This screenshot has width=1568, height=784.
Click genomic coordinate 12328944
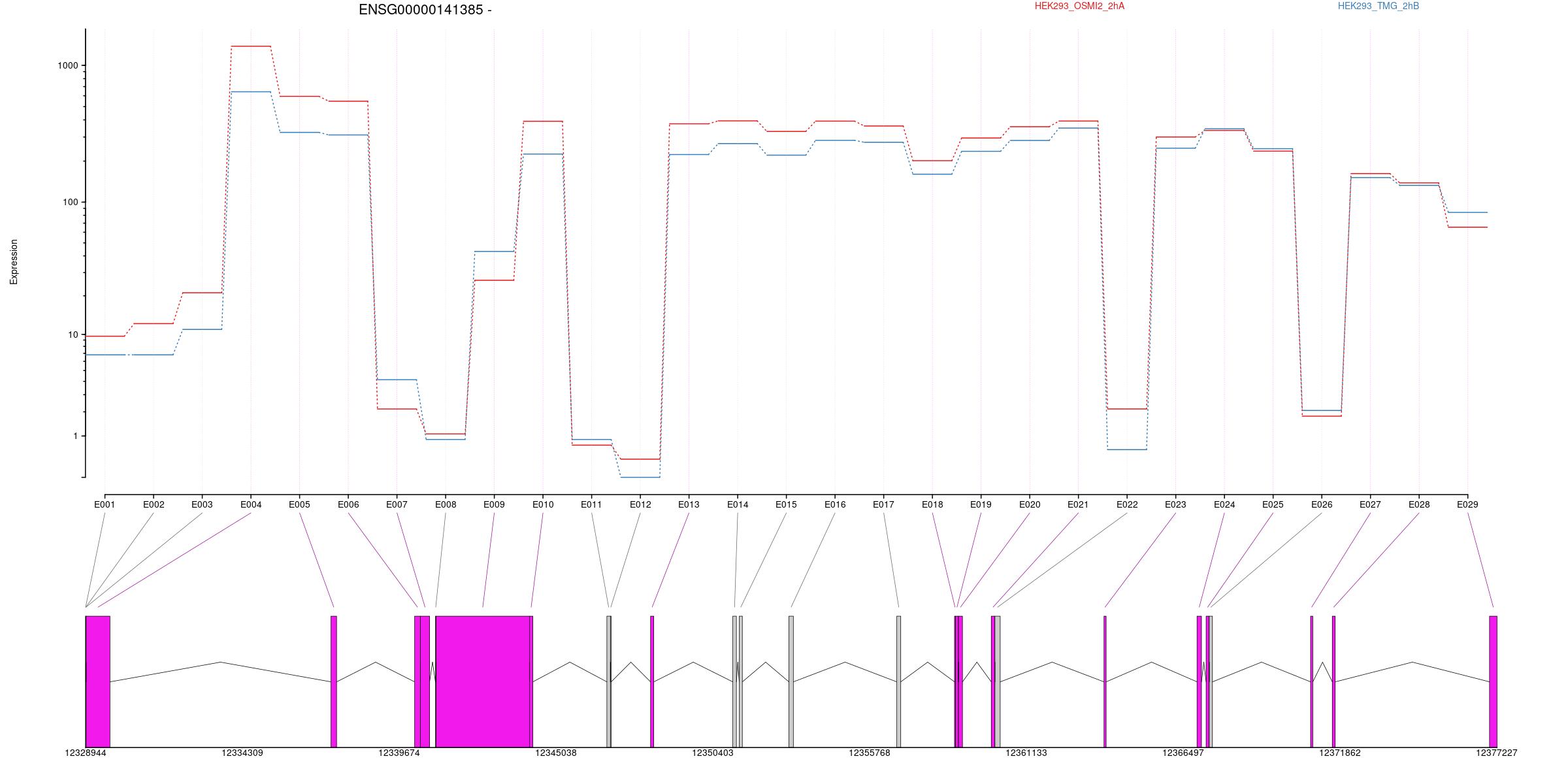pos(86,753)
